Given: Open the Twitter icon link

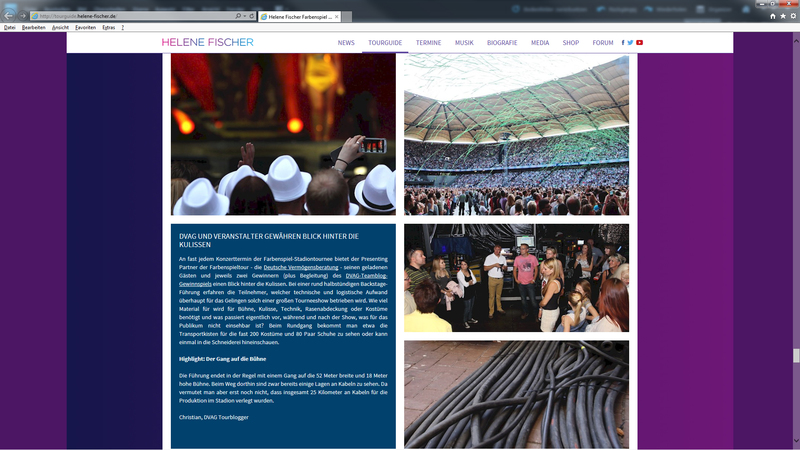Looking at the screenshot, I should point(630,43).
